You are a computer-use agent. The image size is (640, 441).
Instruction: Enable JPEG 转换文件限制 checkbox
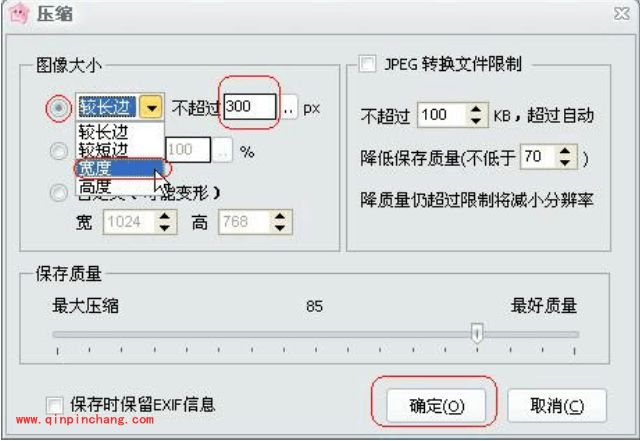point(367,64)
